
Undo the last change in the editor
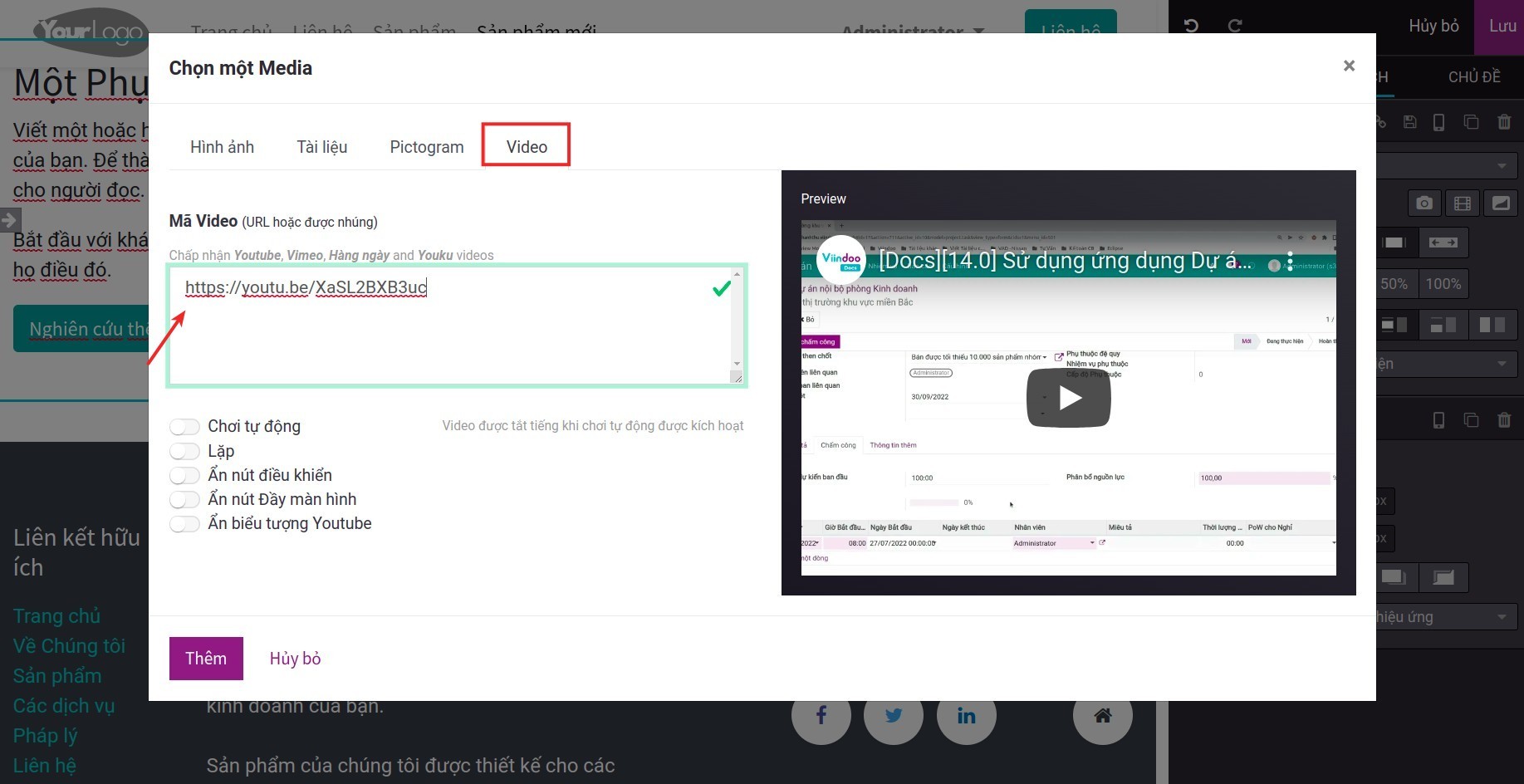click(1191, 26)
